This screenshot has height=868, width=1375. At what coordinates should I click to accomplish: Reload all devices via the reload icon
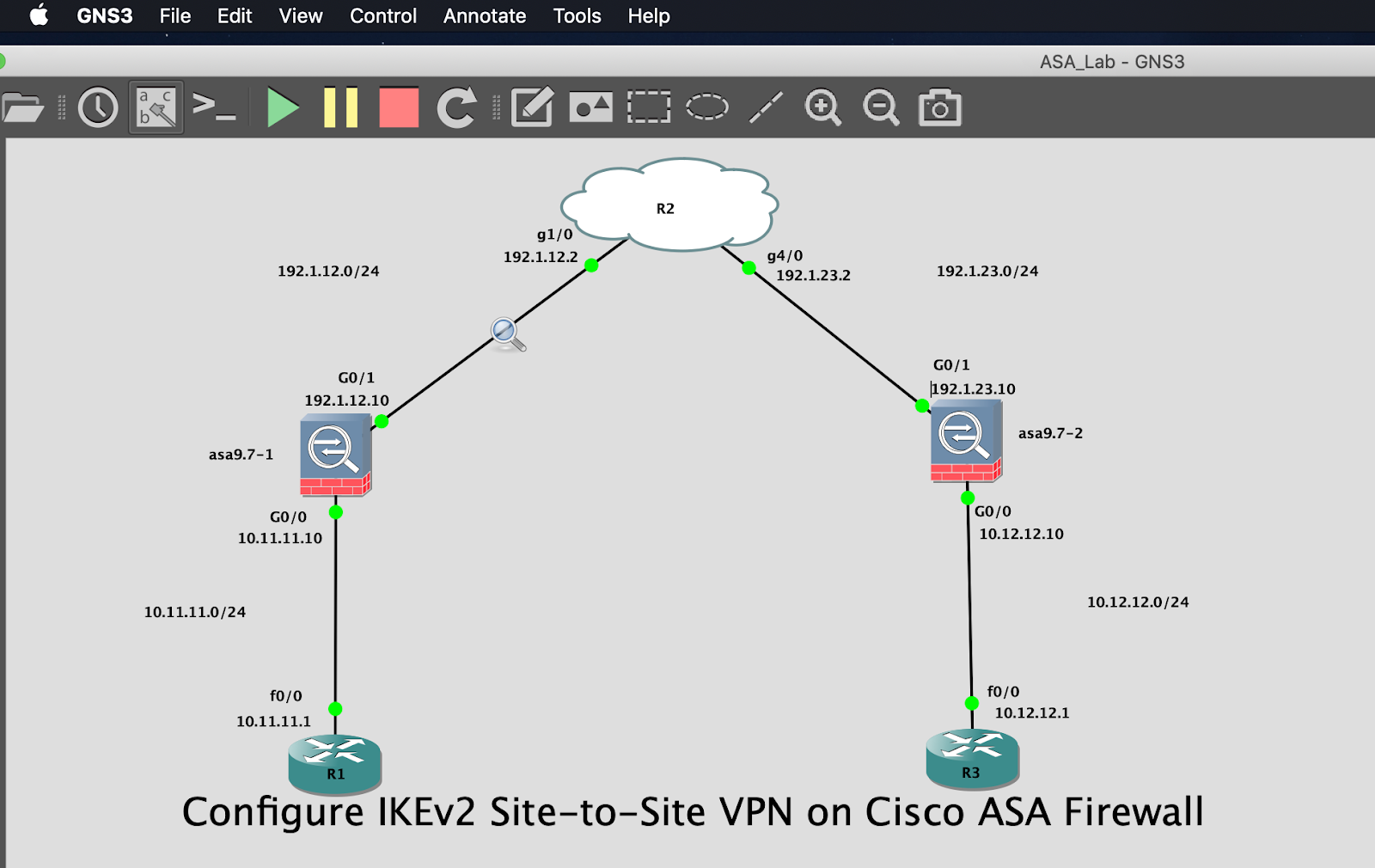pos(456,107)
